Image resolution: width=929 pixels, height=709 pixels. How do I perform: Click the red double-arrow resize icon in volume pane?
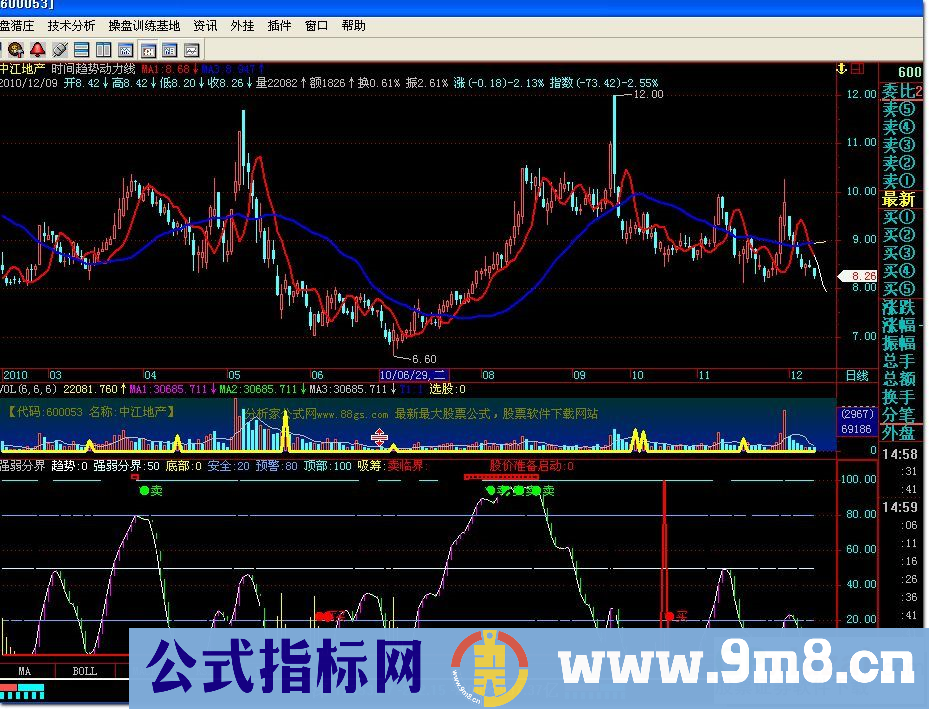[x=379, y=438]
